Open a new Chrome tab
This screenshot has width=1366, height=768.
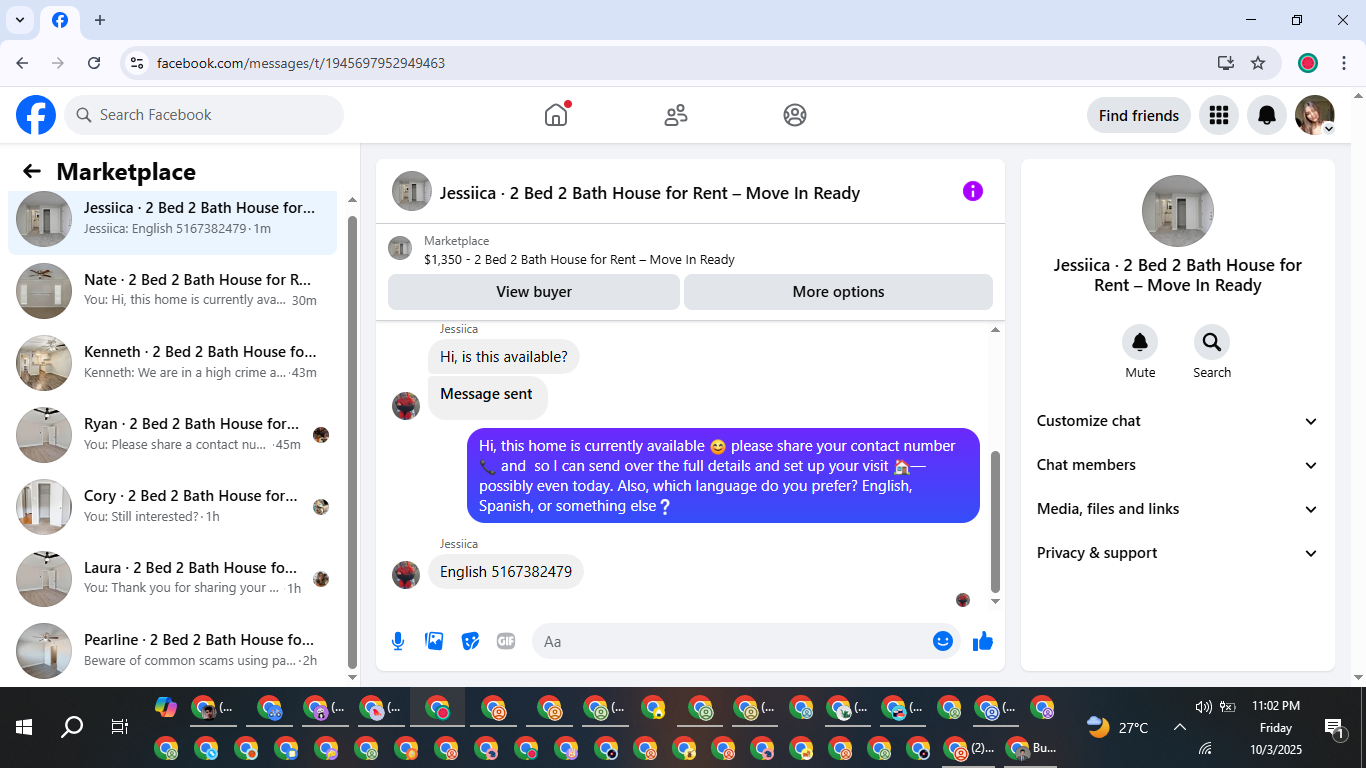point(100,20)
